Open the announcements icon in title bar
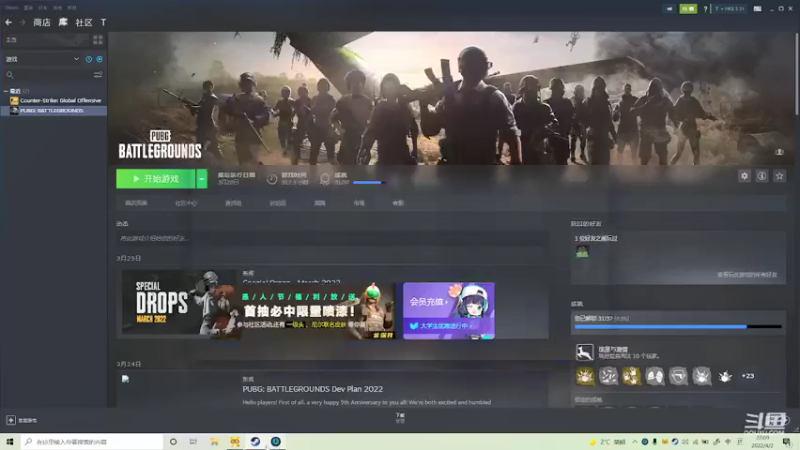This screenshot has width=800, height=450. pyautogui.click(x=669, y=9)
